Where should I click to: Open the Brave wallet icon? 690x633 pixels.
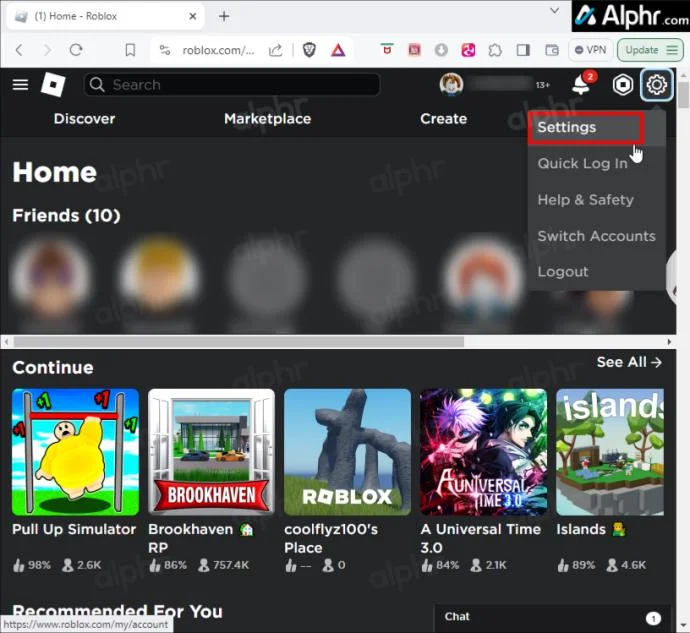point(551,50)
